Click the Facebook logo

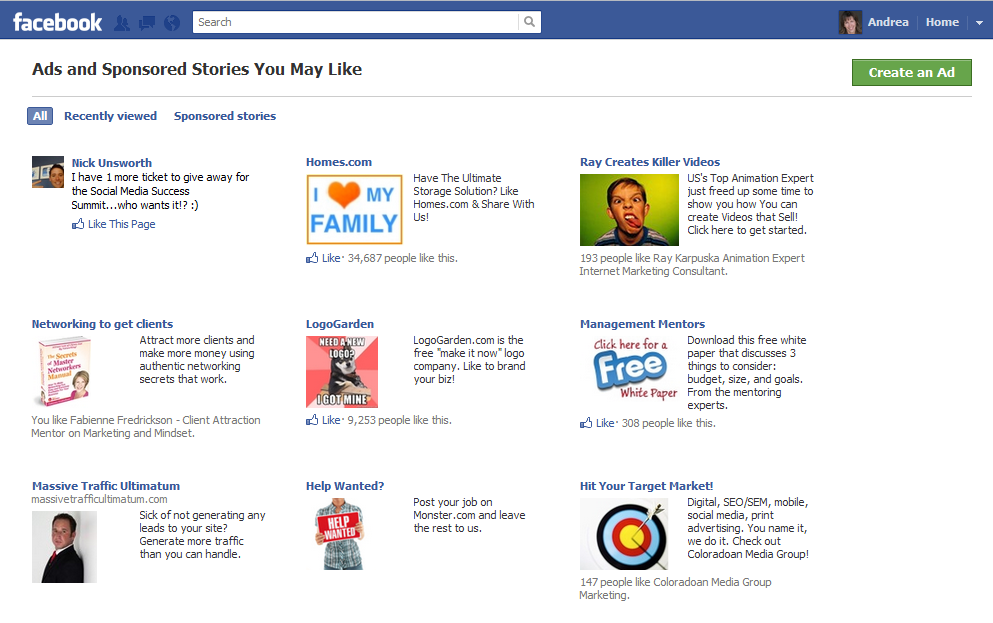pos(57,23)
